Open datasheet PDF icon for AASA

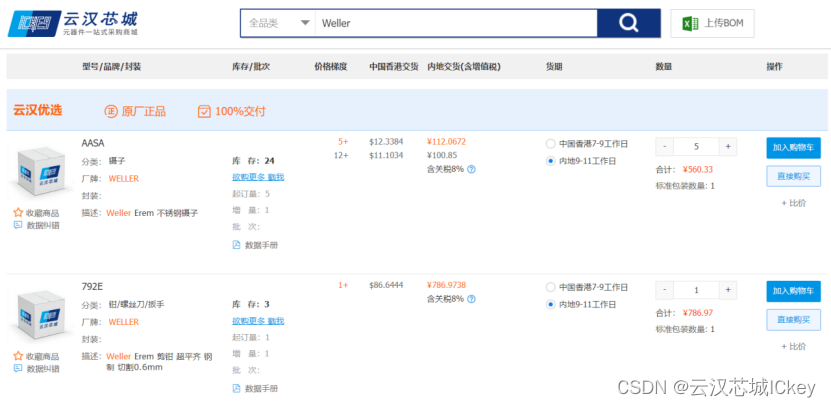tap(236, 245)
